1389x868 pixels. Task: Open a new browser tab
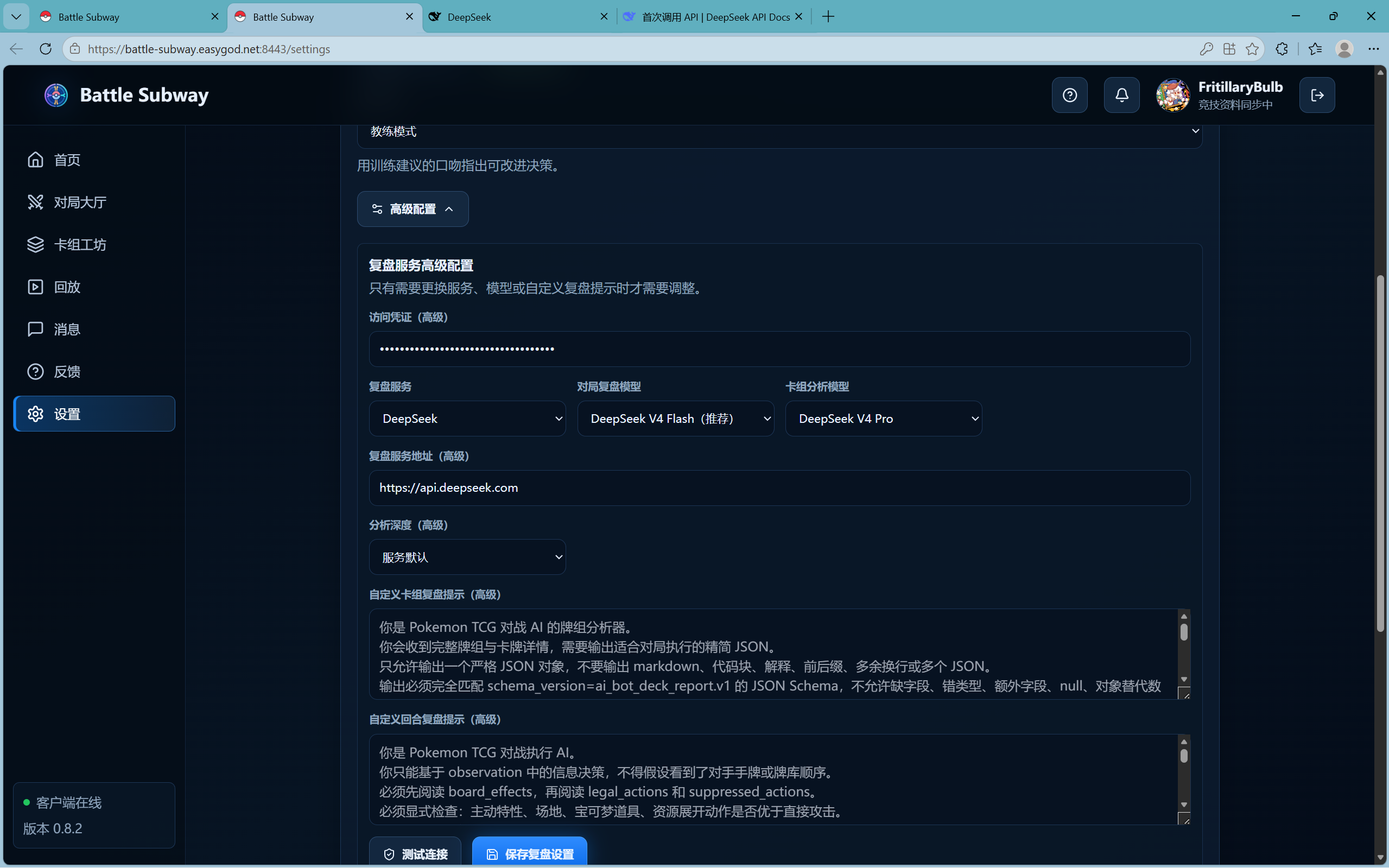[828, 17]
